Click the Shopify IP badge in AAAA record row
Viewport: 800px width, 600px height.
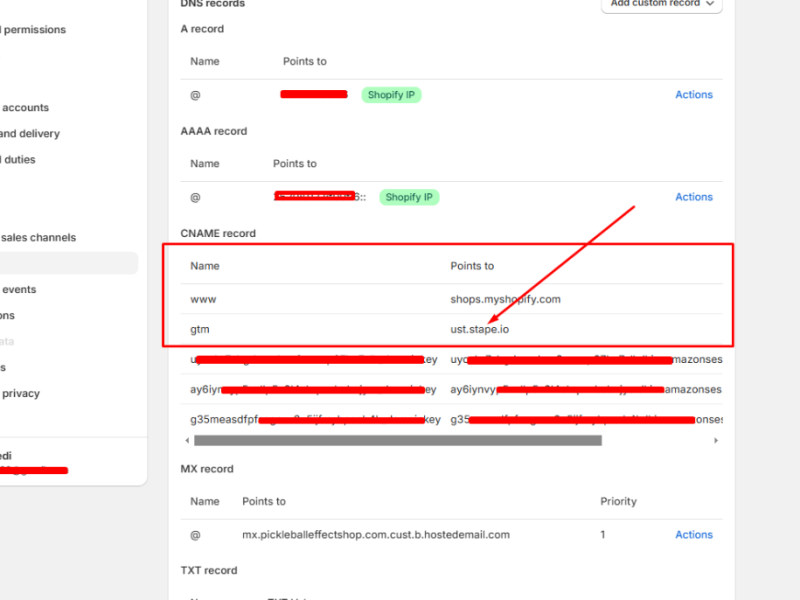409,197
